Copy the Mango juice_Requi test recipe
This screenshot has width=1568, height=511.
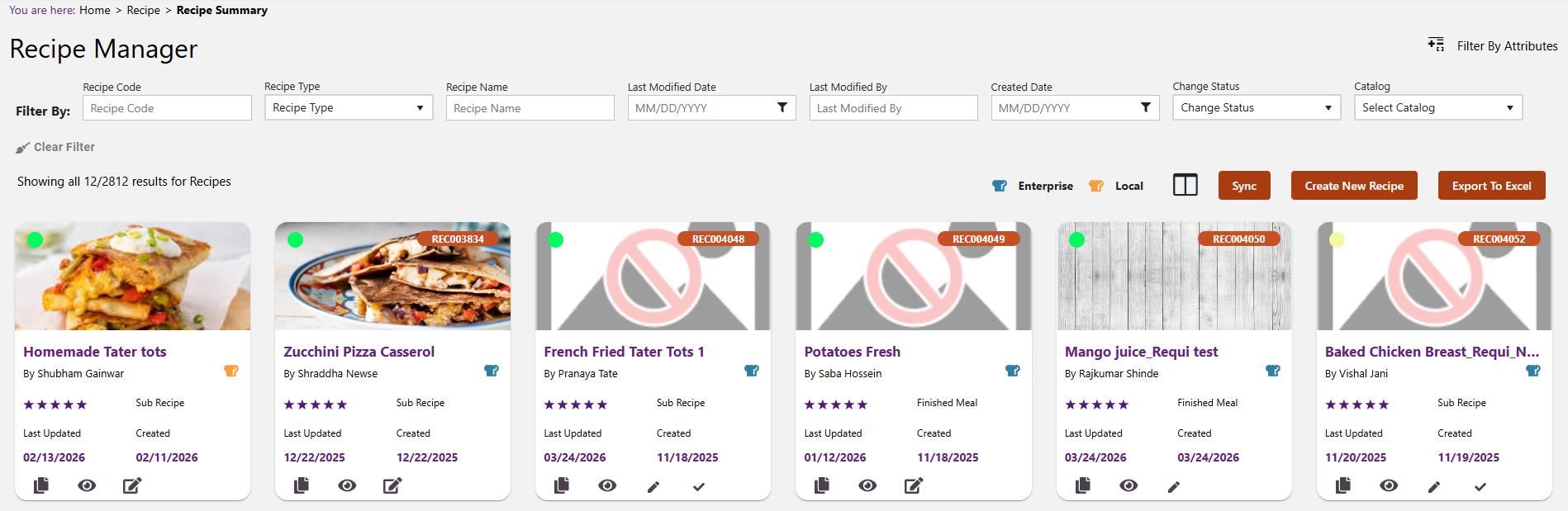click(x=1083, y=485)
